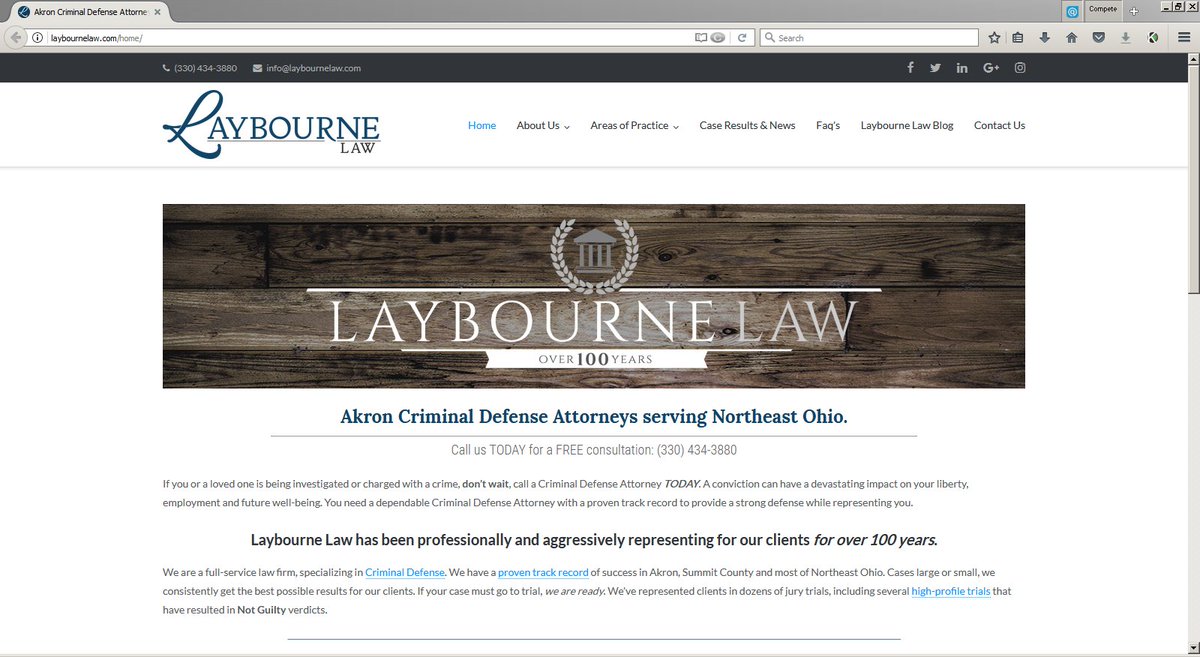Open the Facebook social icon

pos(910,68)
